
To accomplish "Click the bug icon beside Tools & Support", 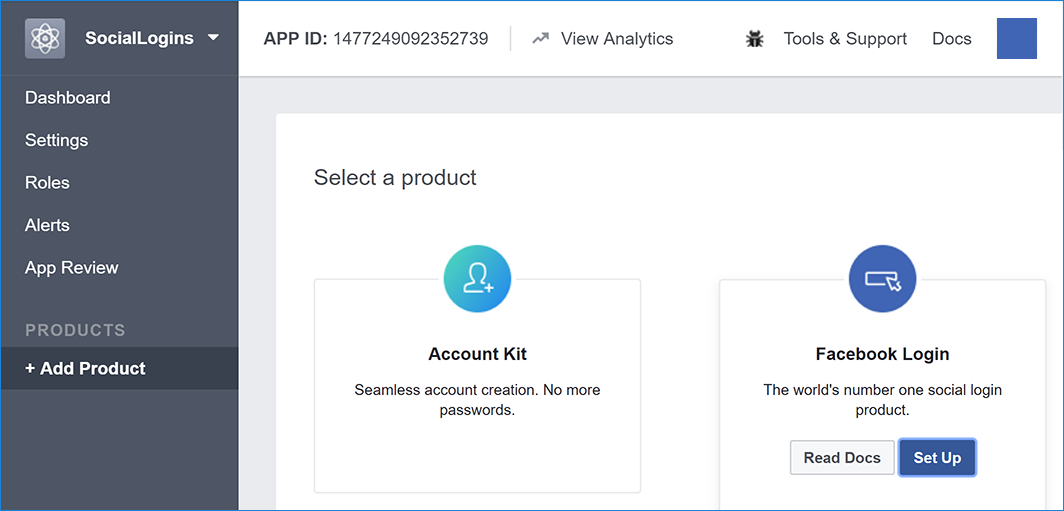I will coord(755,39).
